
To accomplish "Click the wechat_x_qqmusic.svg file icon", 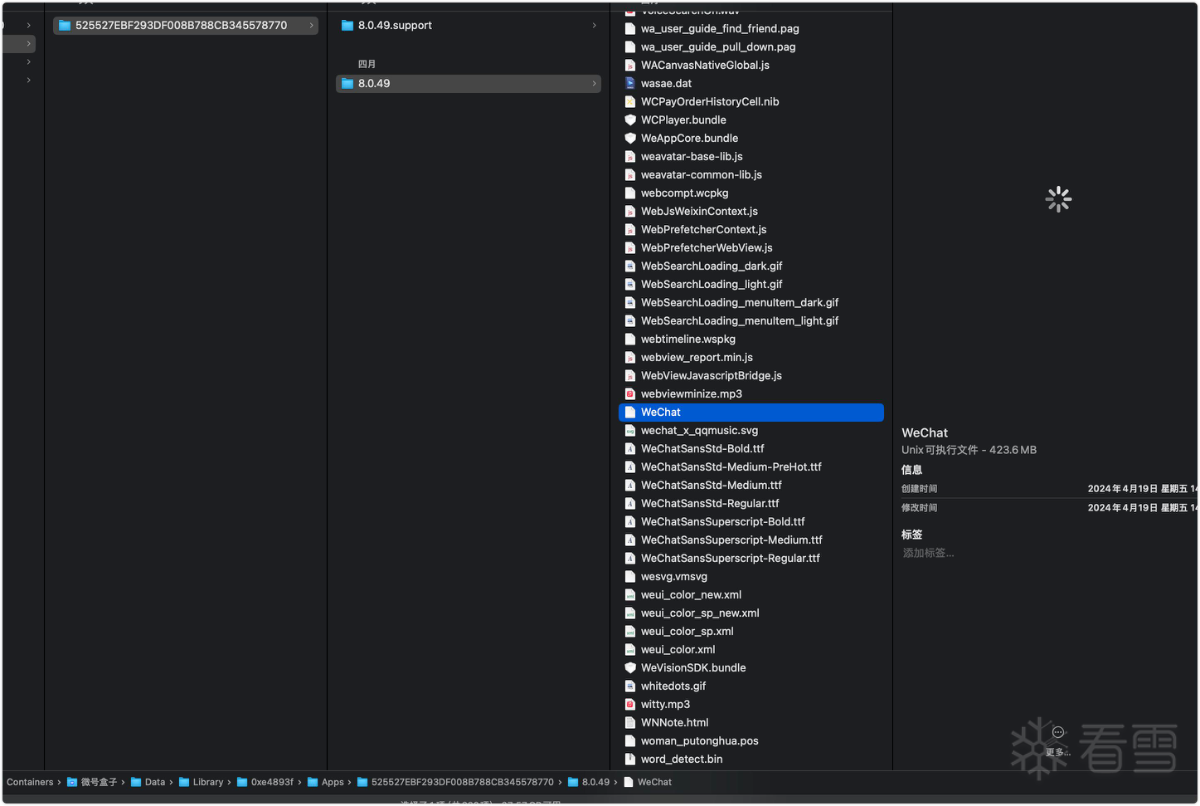I will pyautogui.click(x=630, y=430).
